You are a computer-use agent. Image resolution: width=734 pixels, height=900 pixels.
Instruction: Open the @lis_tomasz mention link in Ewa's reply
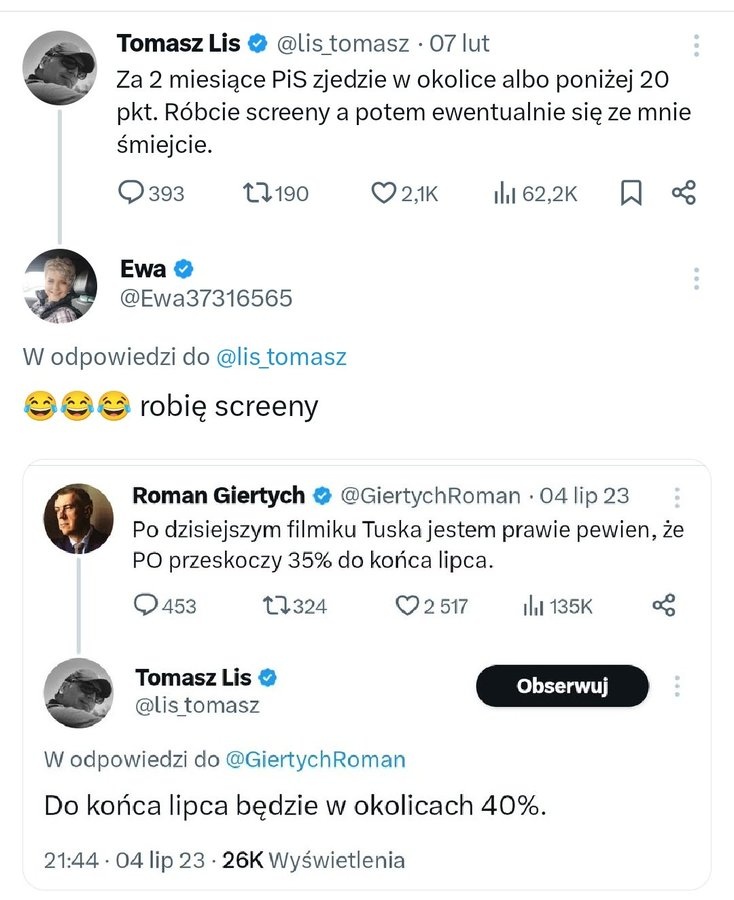coord(281,356)
